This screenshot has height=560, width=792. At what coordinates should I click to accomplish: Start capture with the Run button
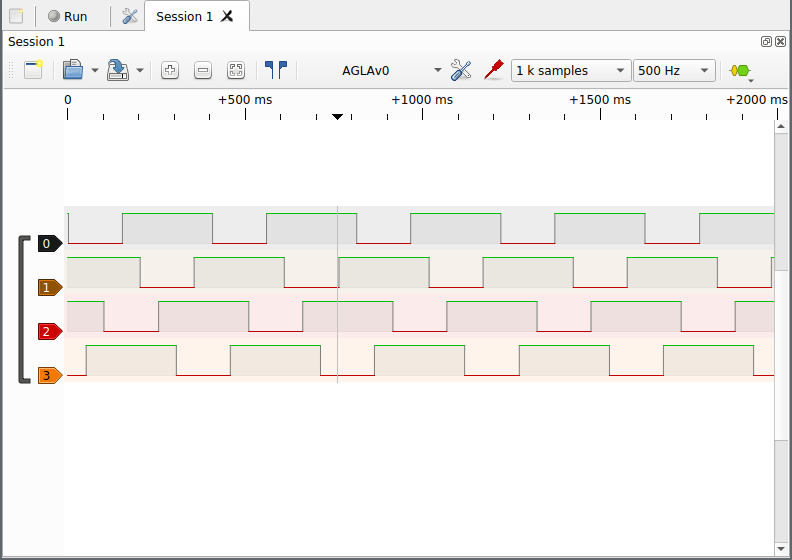click(x=68, y=16)
